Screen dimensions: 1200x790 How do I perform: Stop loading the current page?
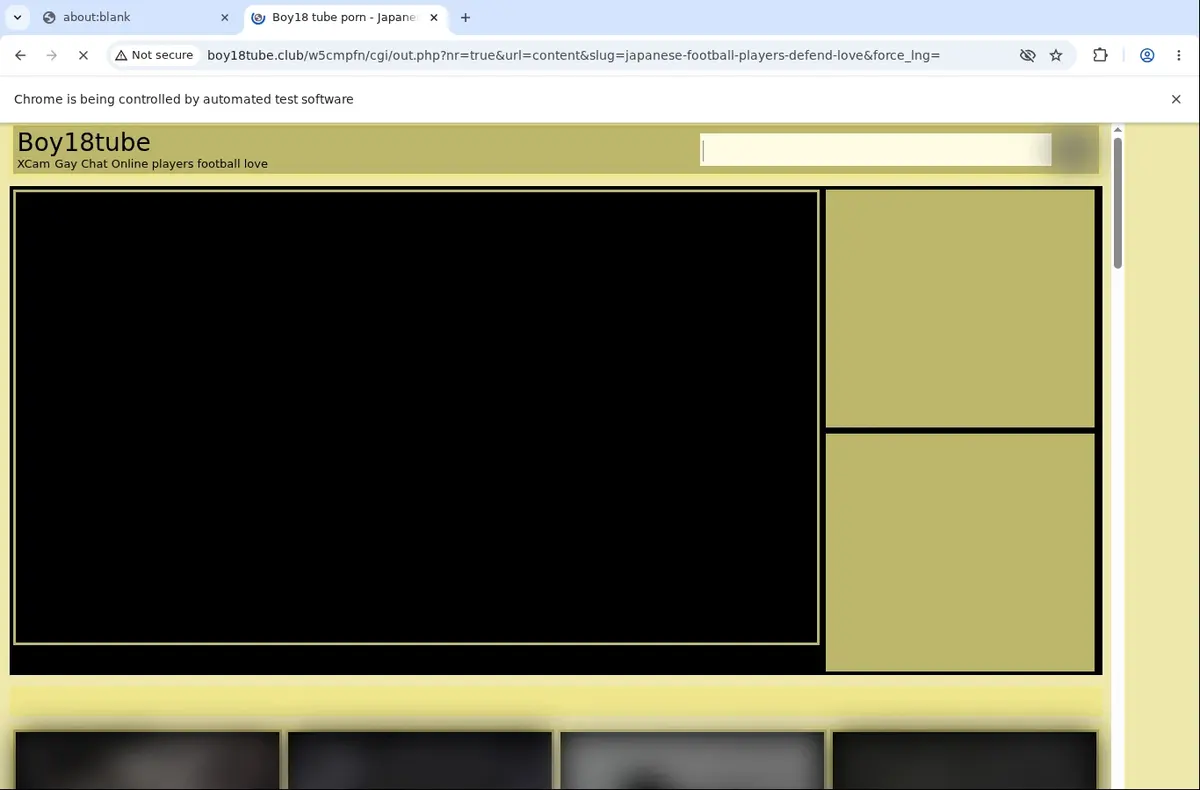coord(84,55)
